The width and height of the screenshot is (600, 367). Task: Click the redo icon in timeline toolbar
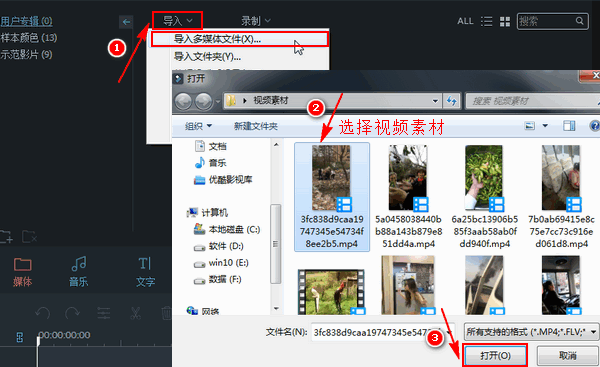point(72,313)
